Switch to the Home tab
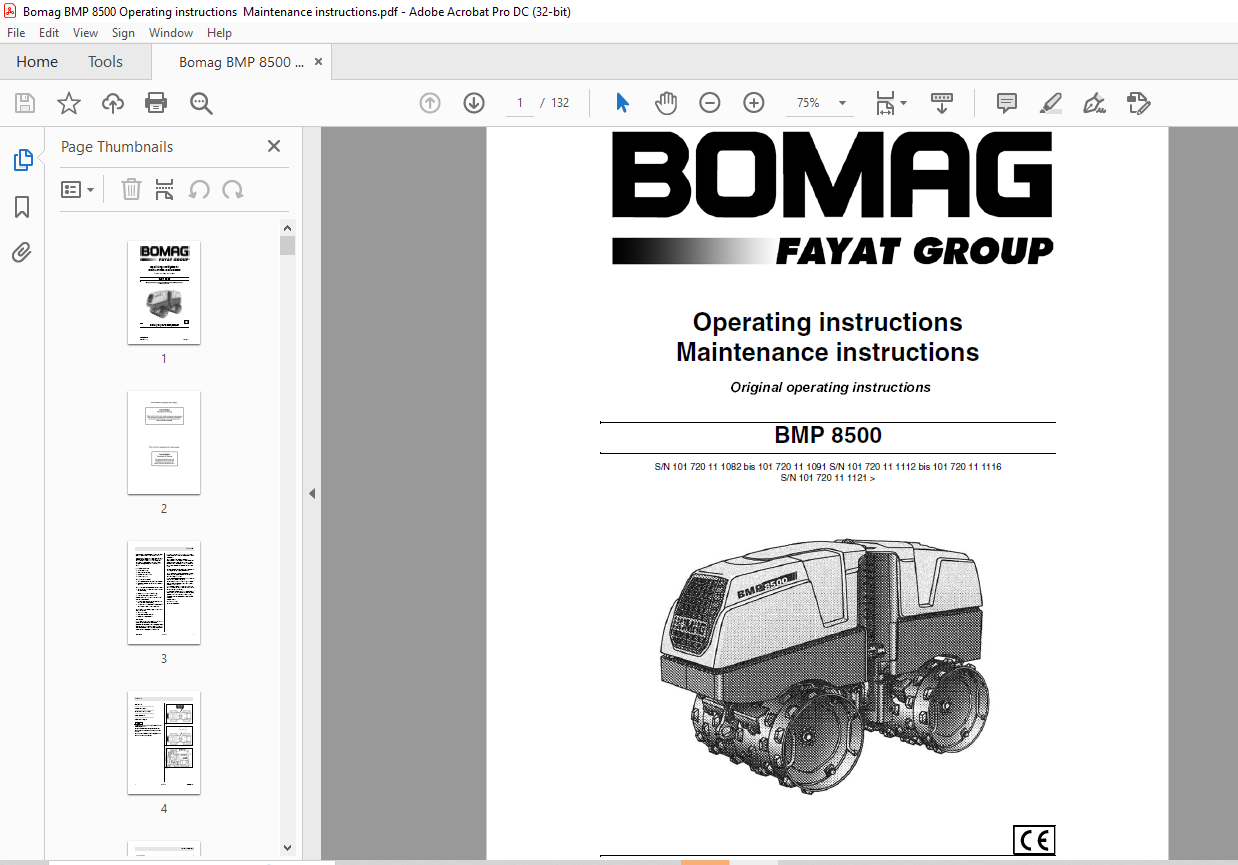The width and height of the screenshot is (1238, 865). [37, 62]
